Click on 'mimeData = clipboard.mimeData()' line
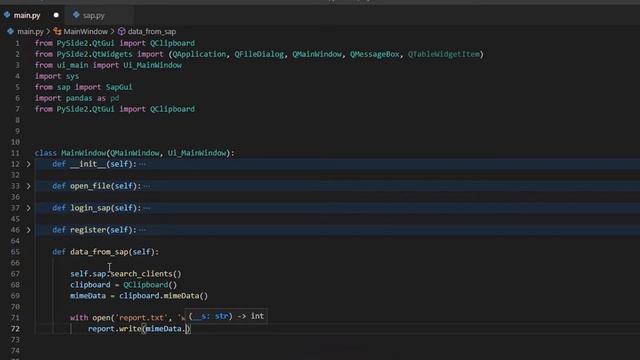 139,296
